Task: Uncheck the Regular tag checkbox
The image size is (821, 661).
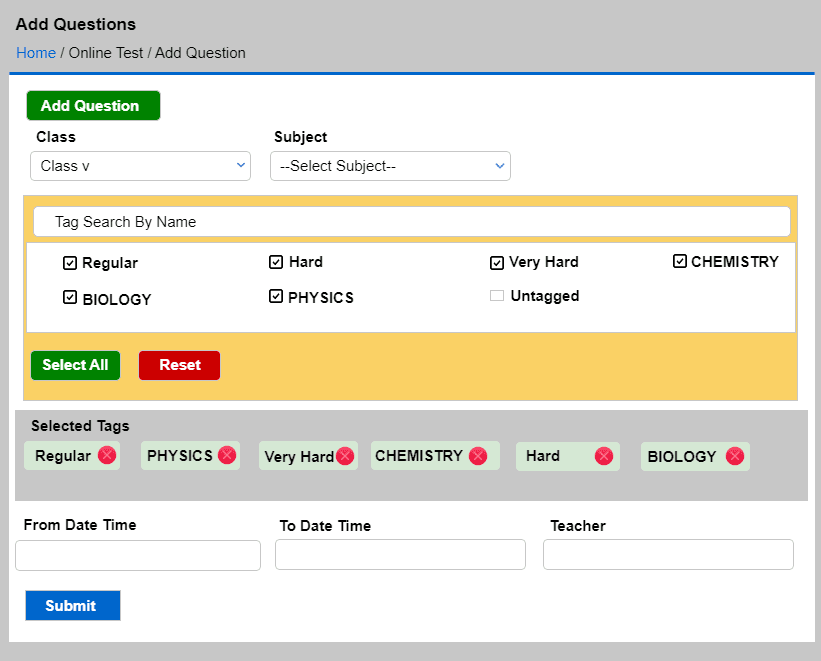Action: (x=70, y=262)
